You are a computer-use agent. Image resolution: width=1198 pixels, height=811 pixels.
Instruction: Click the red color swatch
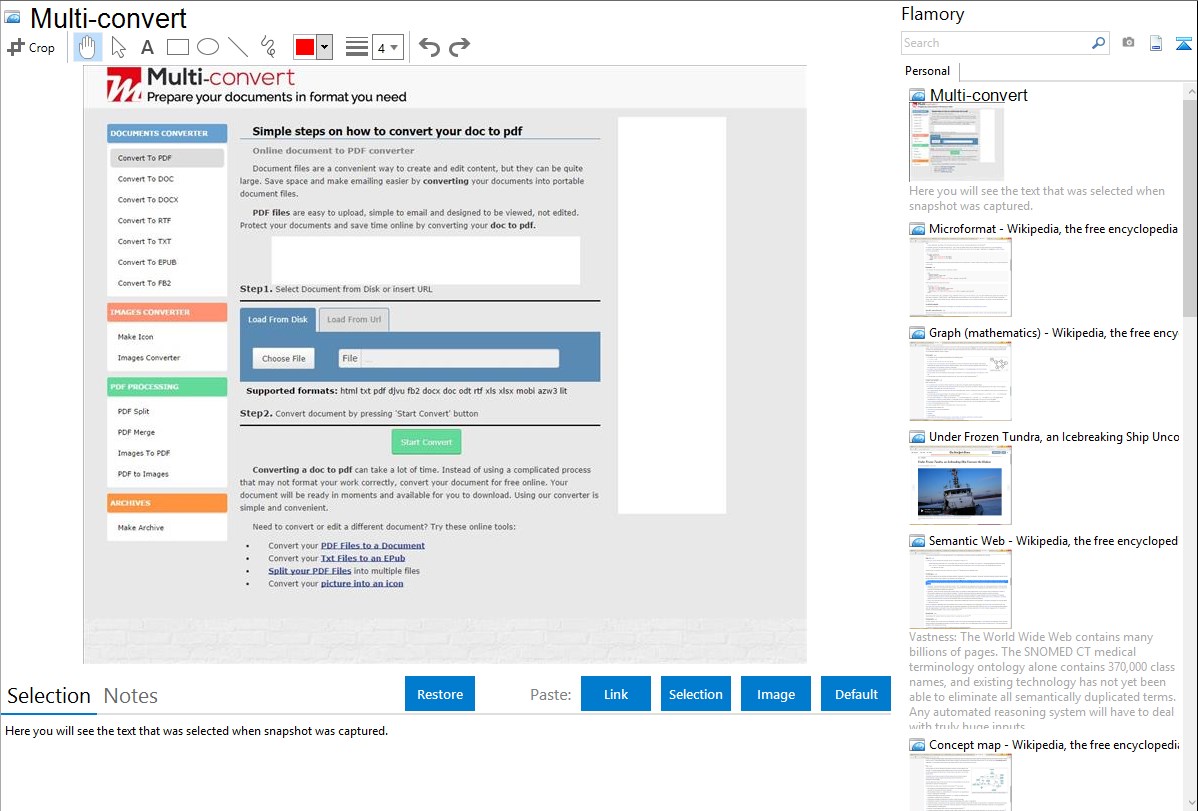pyautogui.click(x=305, y=47)
